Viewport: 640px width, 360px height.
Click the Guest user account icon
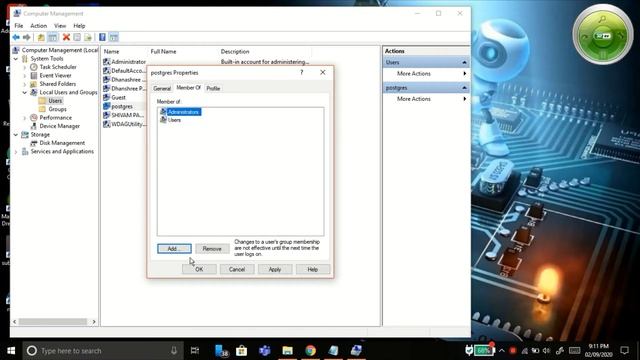click(x=107, y=97)
